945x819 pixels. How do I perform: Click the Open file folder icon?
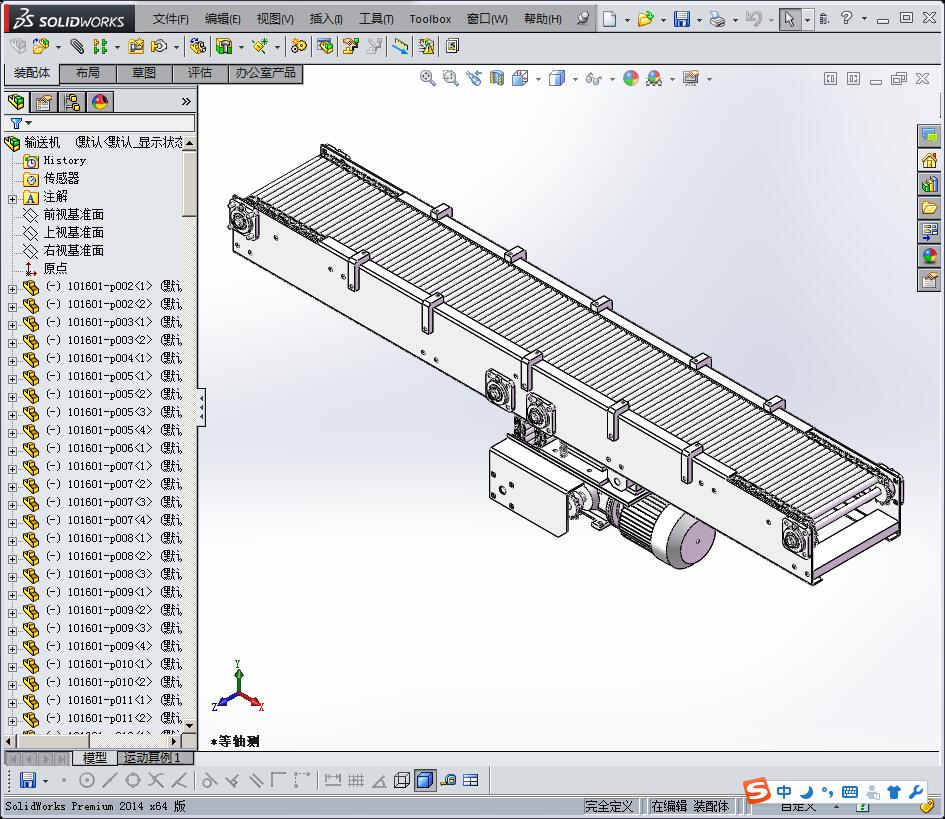pyautogui.click(x=645, y=19)
